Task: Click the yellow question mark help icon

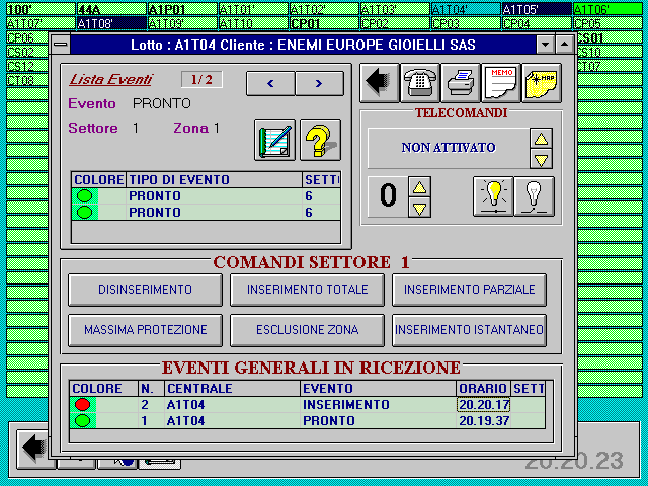Action: coord(320,140)
